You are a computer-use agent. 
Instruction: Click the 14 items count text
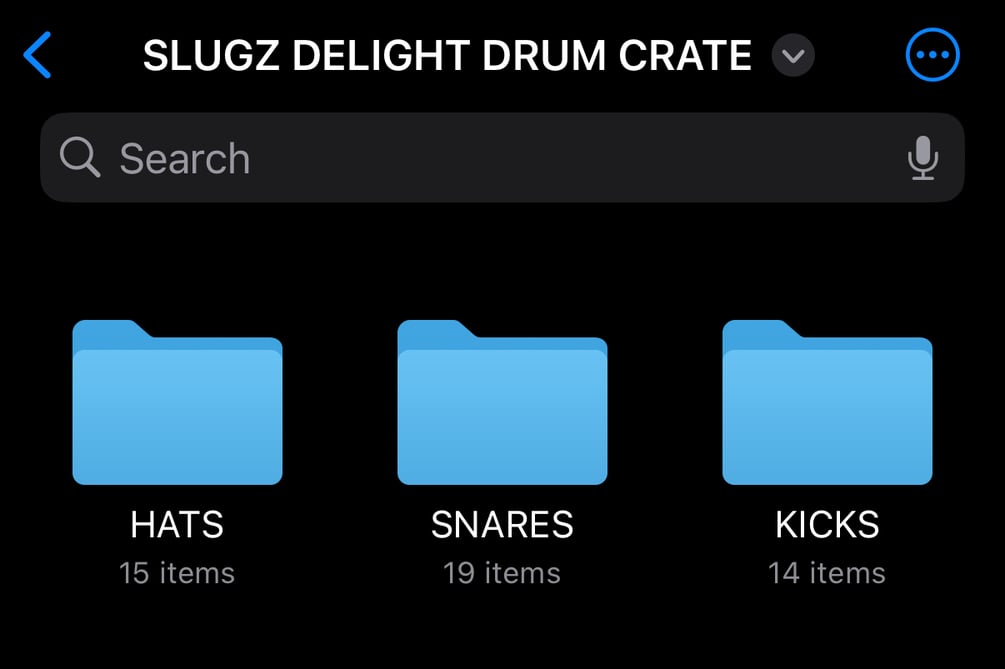click(827, 573)
